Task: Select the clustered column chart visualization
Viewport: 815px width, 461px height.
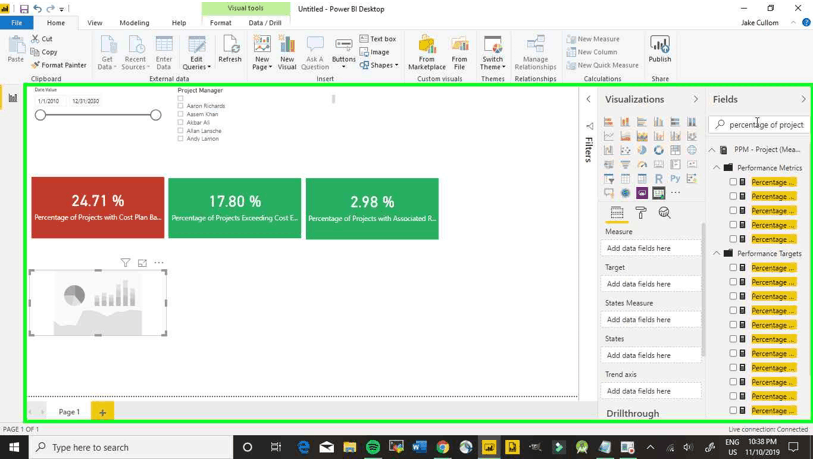Action: click(x=659, y=122)
